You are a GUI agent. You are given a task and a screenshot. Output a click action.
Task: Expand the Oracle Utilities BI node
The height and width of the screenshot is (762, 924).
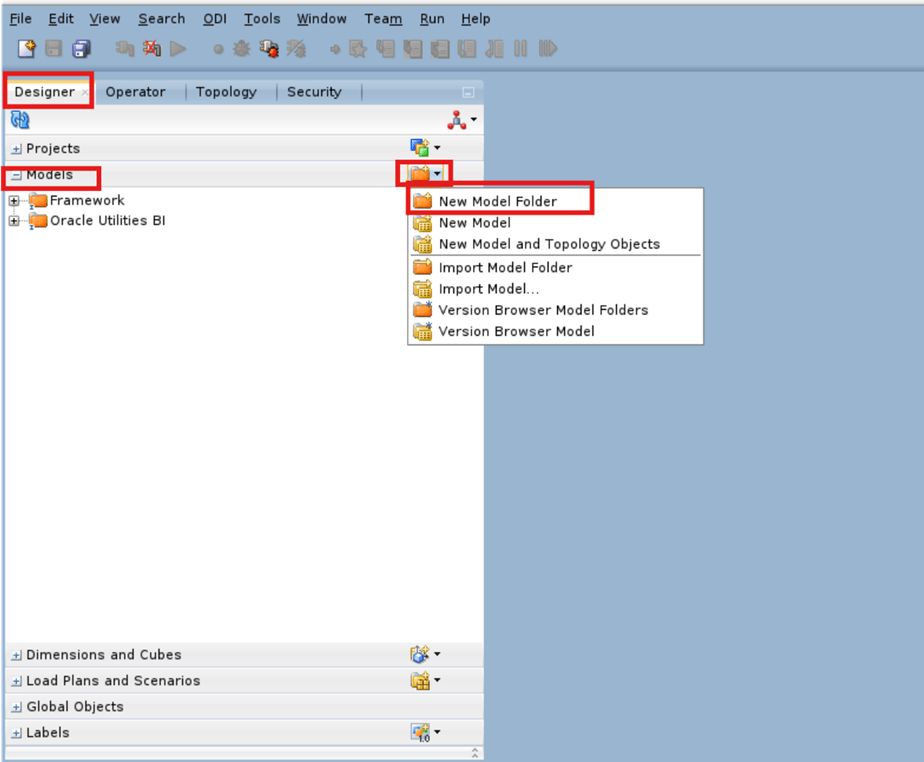(x=13, y=220)
